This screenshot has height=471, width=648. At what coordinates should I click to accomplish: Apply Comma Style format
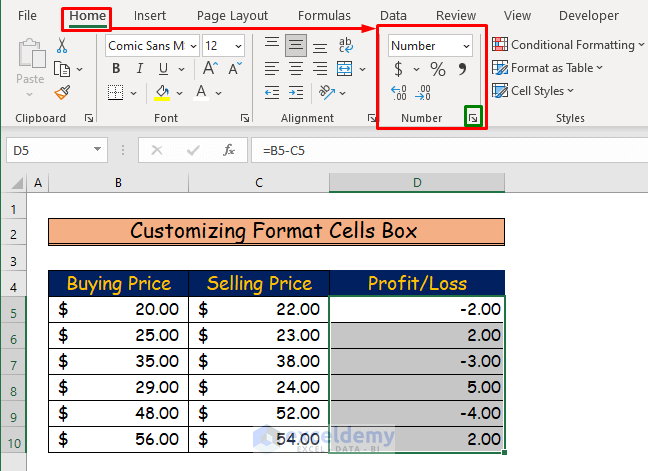462,69
